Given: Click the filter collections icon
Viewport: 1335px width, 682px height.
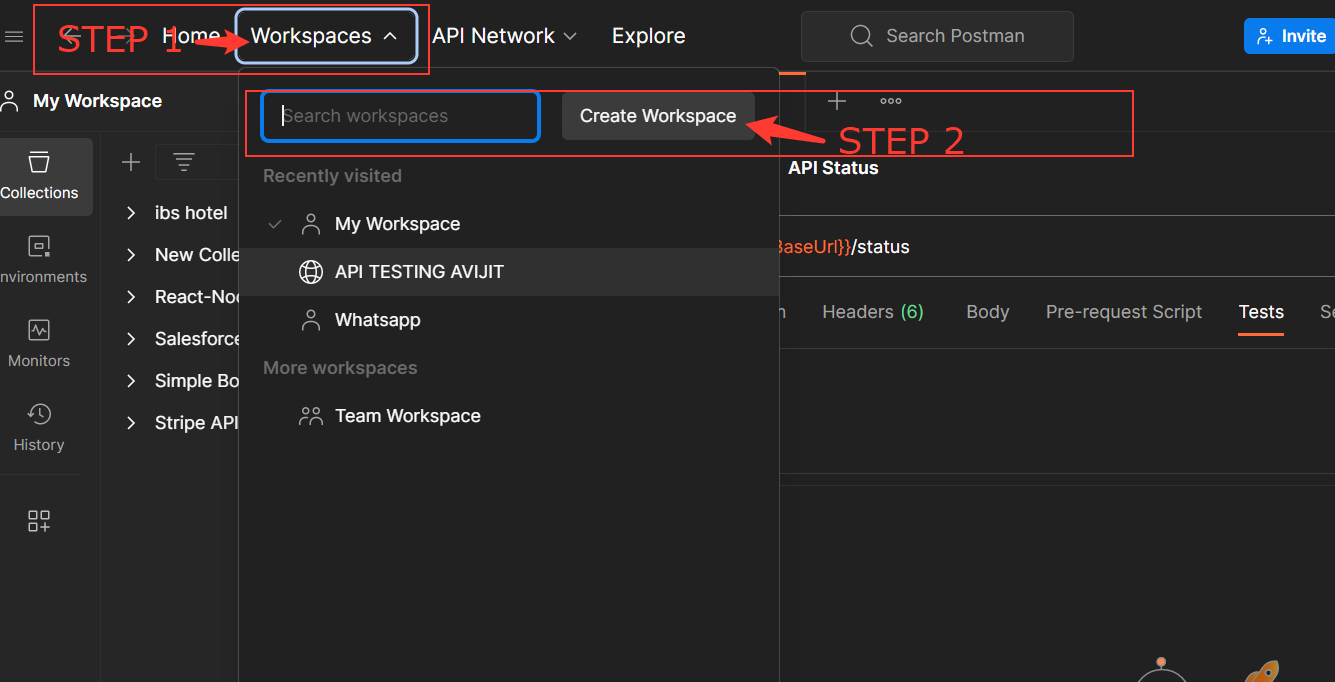Looking at the screenshot, I should tap(184, 162).
